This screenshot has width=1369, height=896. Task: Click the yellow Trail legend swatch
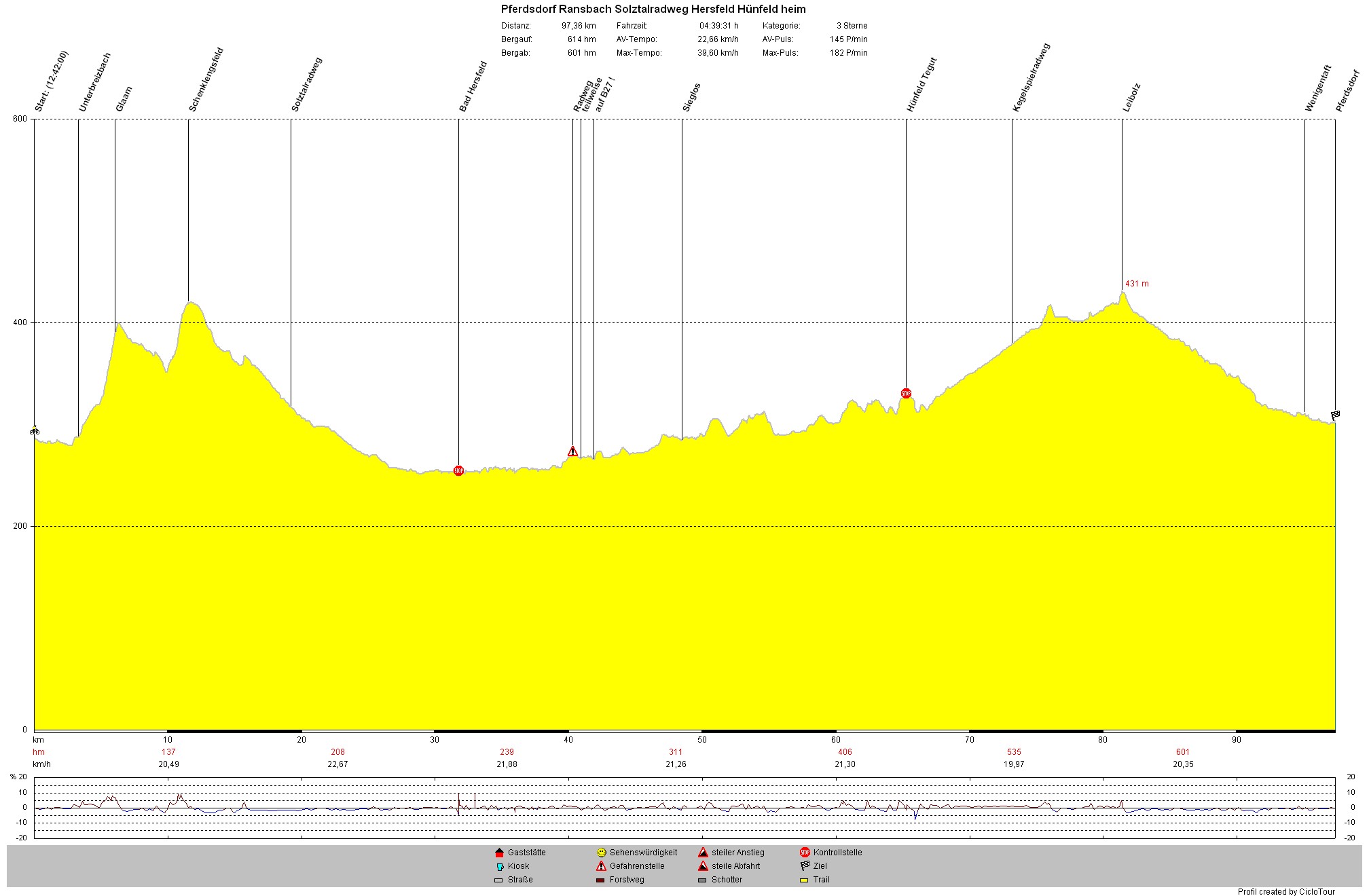(804, 880)
